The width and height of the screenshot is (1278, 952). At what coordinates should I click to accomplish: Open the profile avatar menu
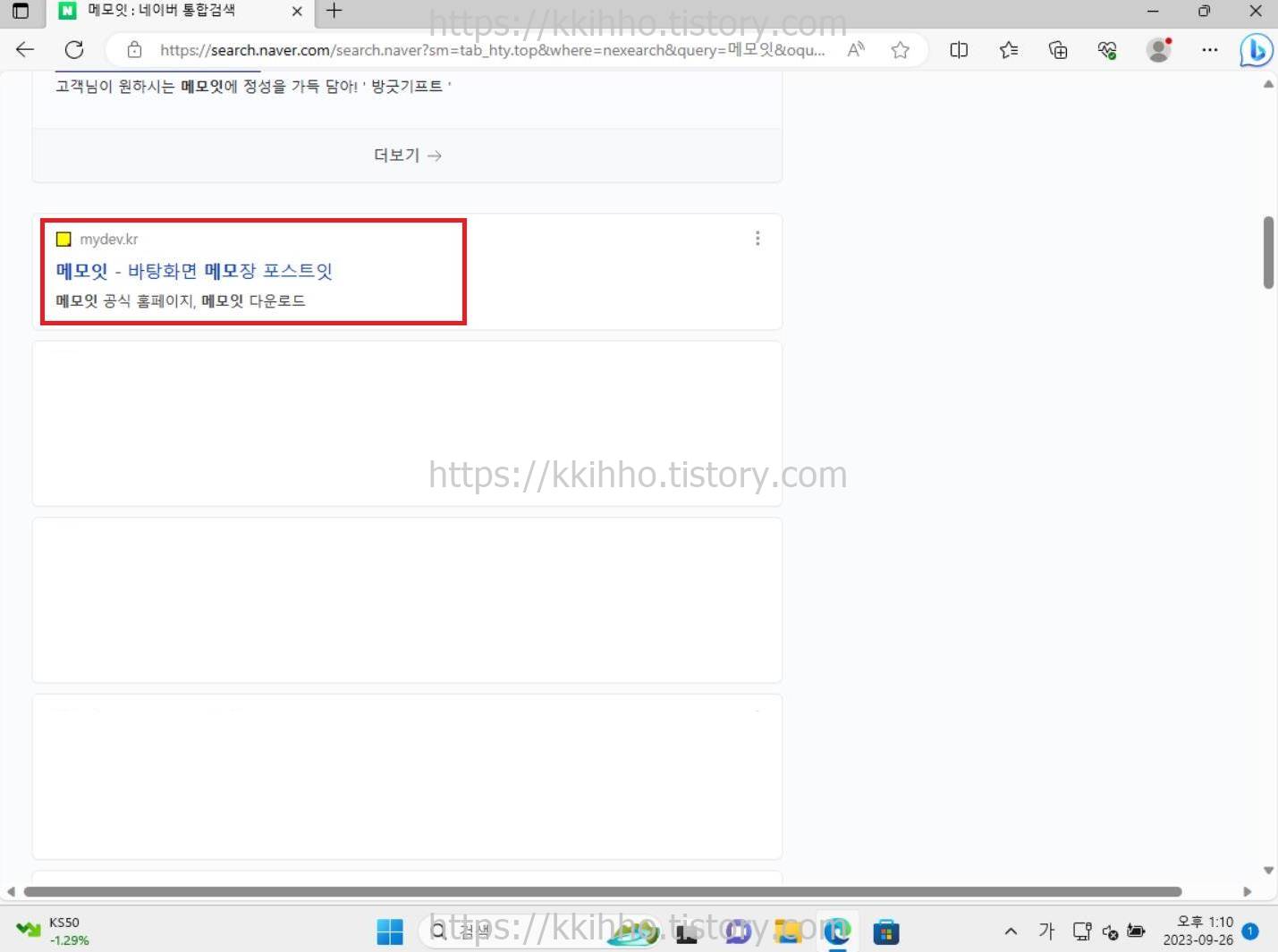(x=1159, y=50)
